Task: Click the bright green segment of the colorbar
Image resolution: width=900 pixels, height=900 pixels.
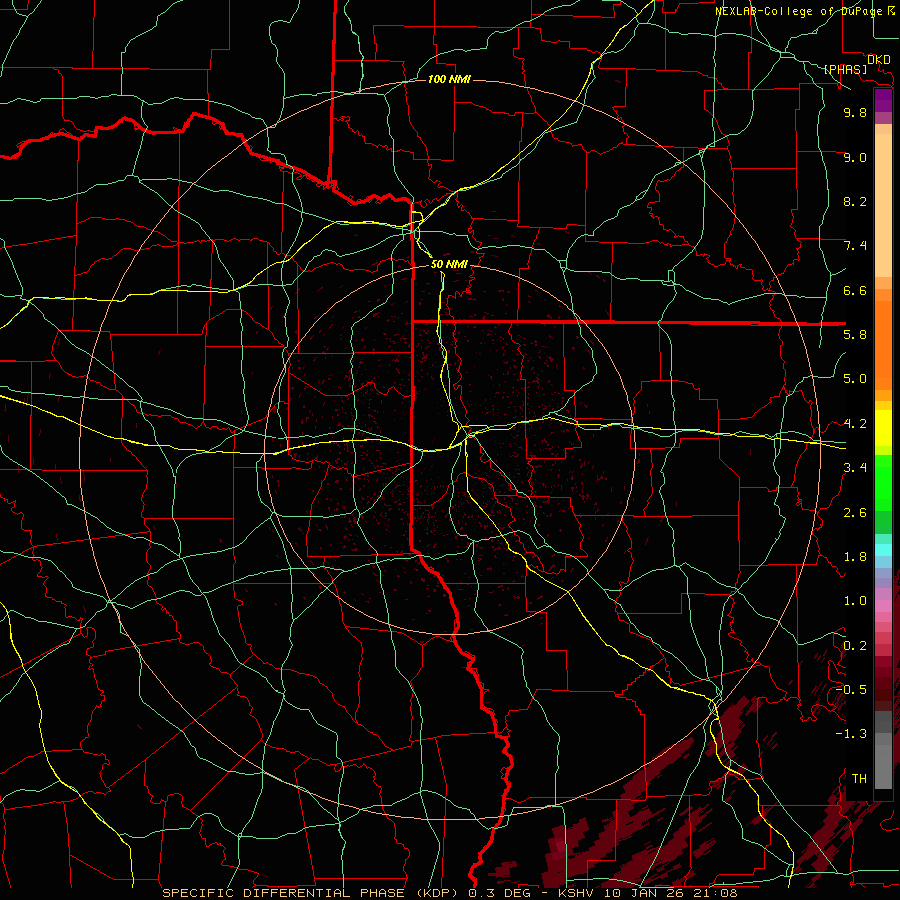Action: click(x=883, y=482)
